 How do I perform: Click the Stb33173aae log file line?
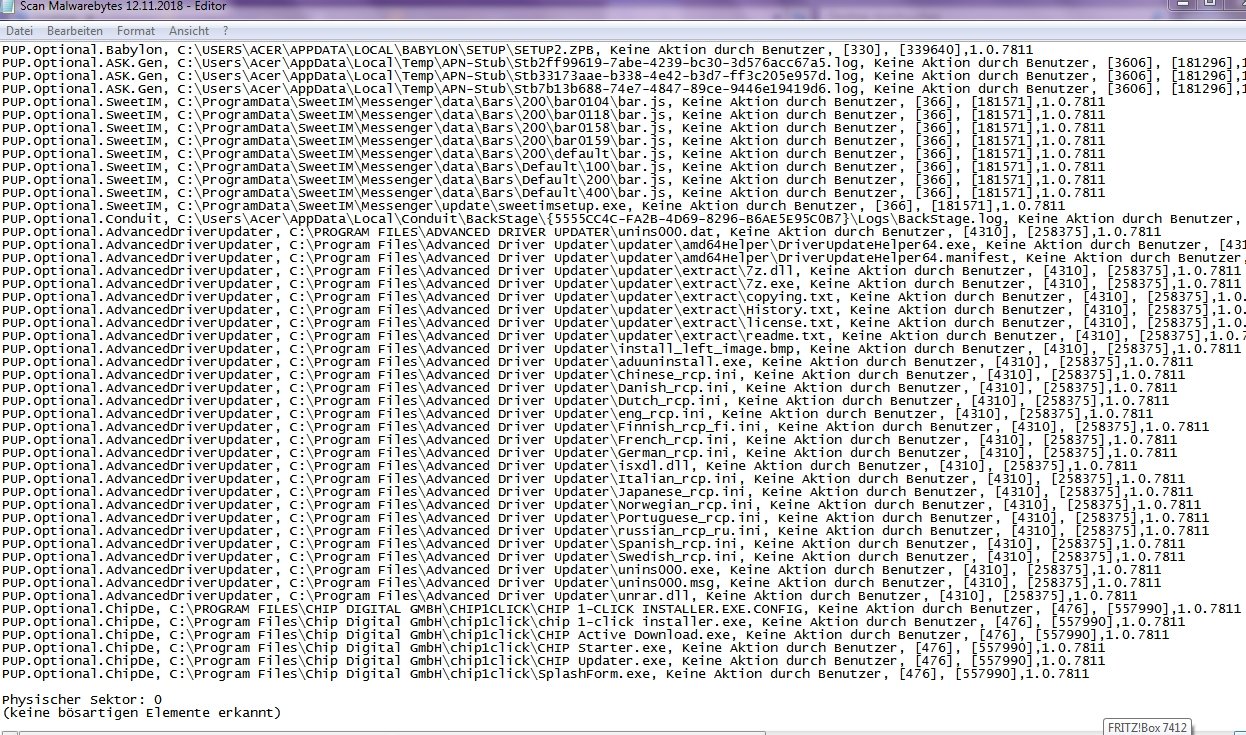pyautogui.click(x=623, y=75)
